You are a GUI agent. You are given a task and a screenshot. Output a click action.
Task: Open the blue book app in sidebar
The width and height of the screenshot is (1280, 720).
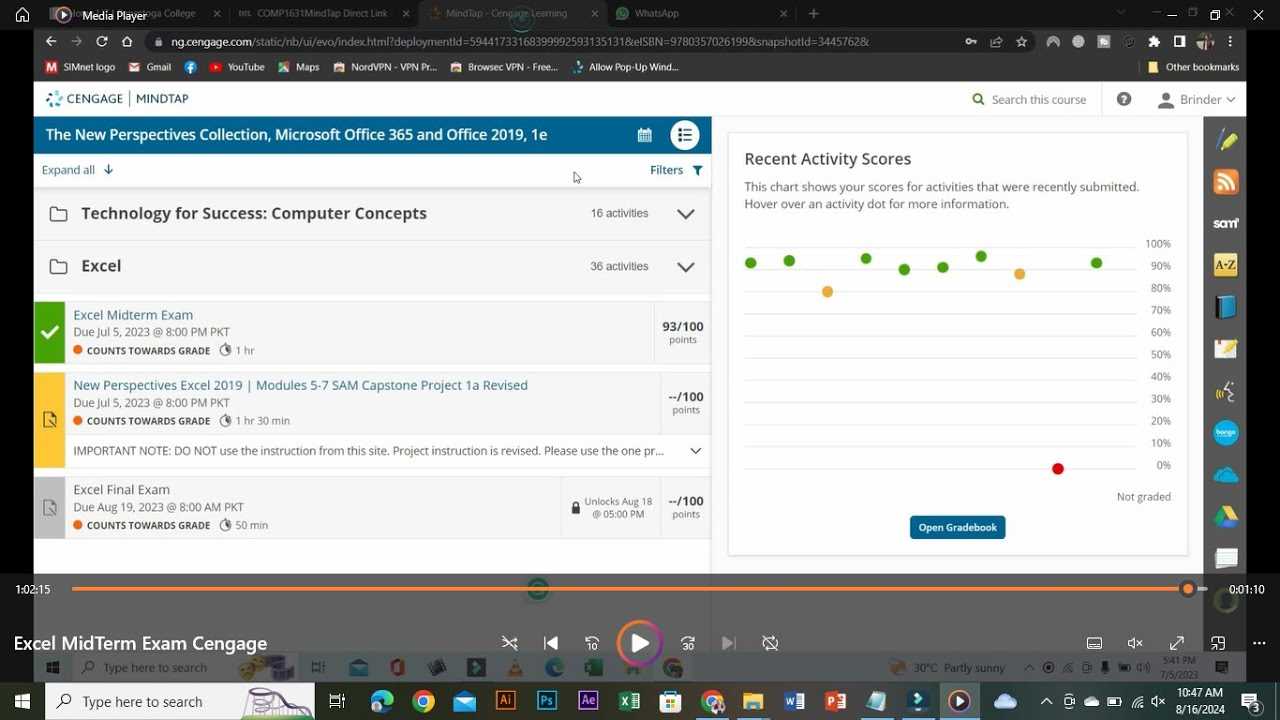(x=1226, y=307)
